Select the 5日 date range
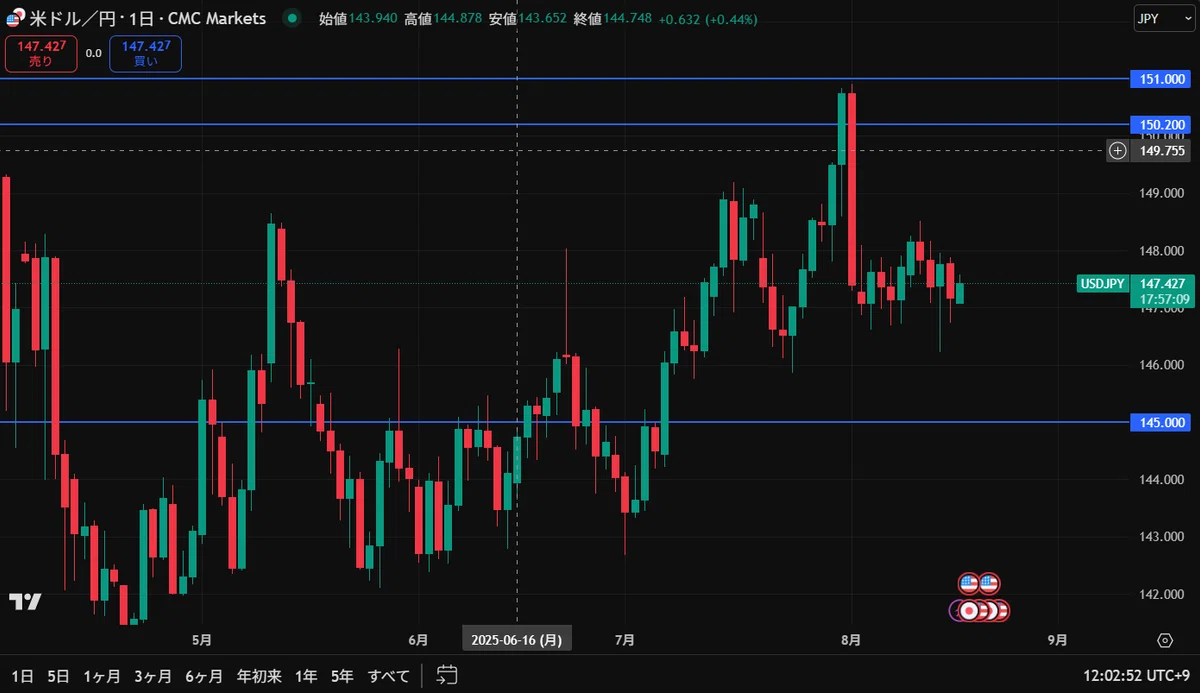Viewport: 1200px width, 693px height. 58,676
